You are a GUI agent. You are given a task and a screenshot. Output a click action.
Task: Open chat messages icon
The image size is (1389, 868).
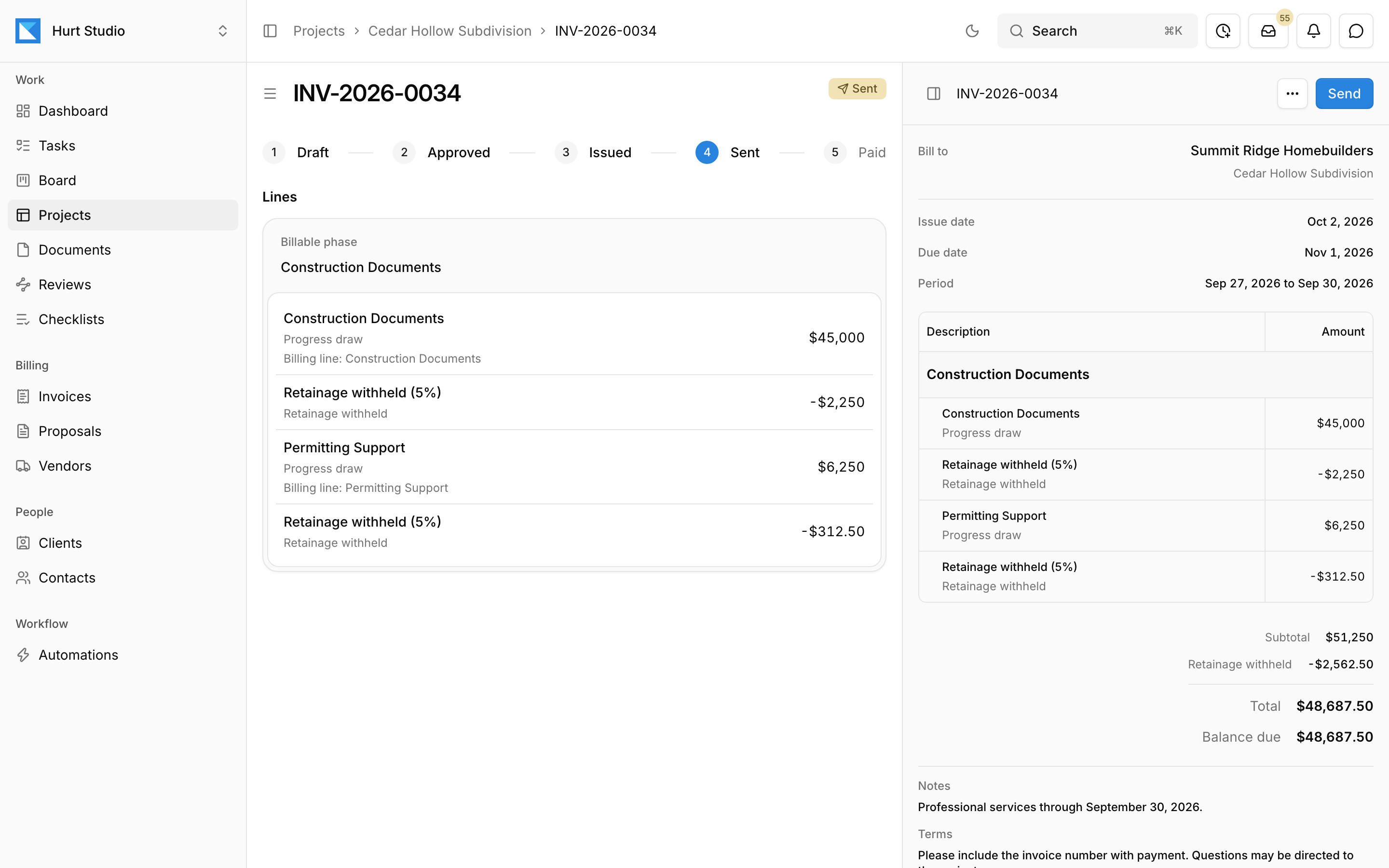pos(1356,31)
